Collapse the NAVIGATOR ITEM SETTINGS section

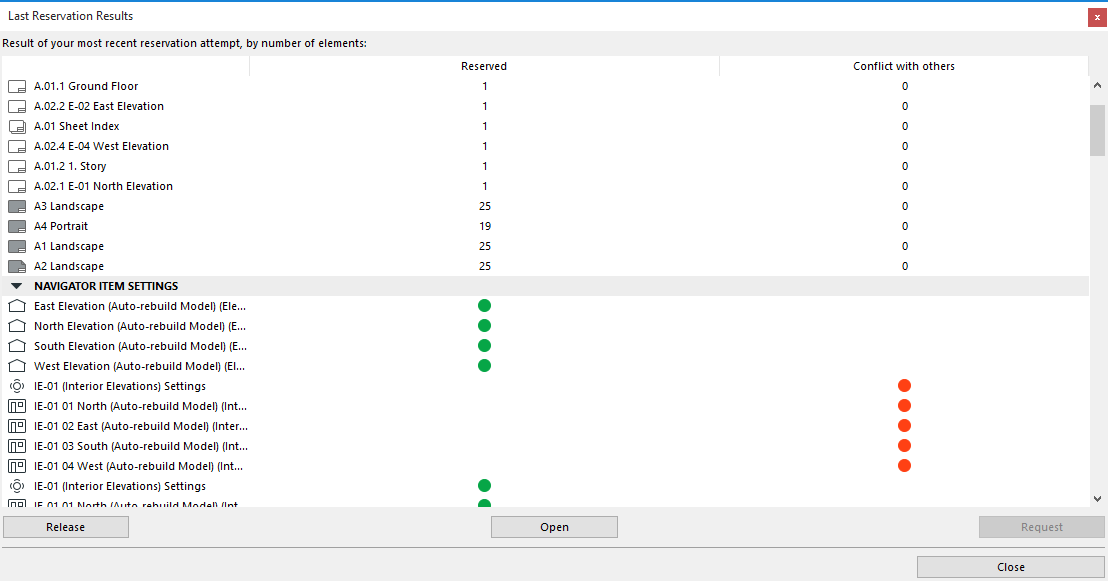(x=16, y=285)
